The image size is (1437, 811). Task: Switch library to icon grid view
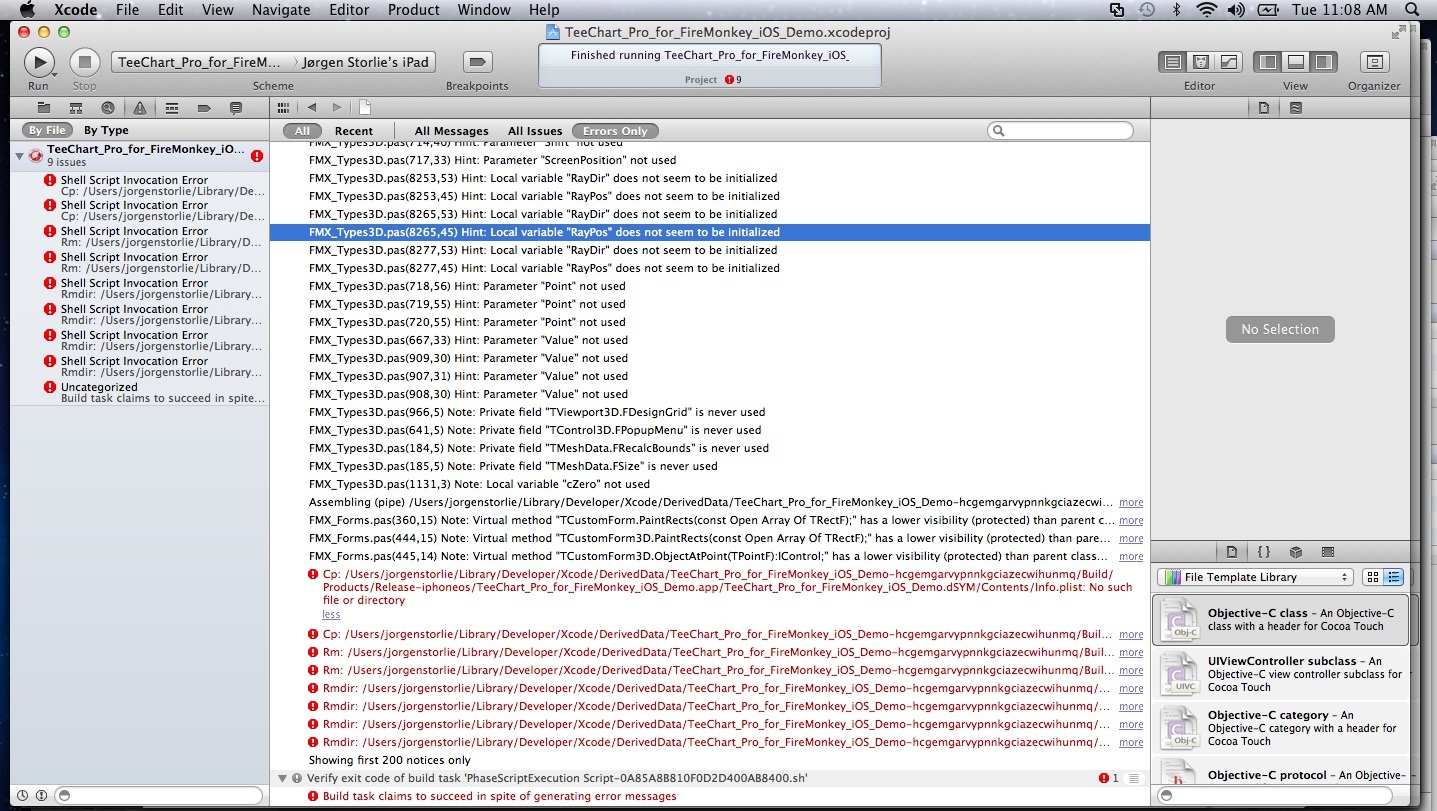tap(1373, 577)
